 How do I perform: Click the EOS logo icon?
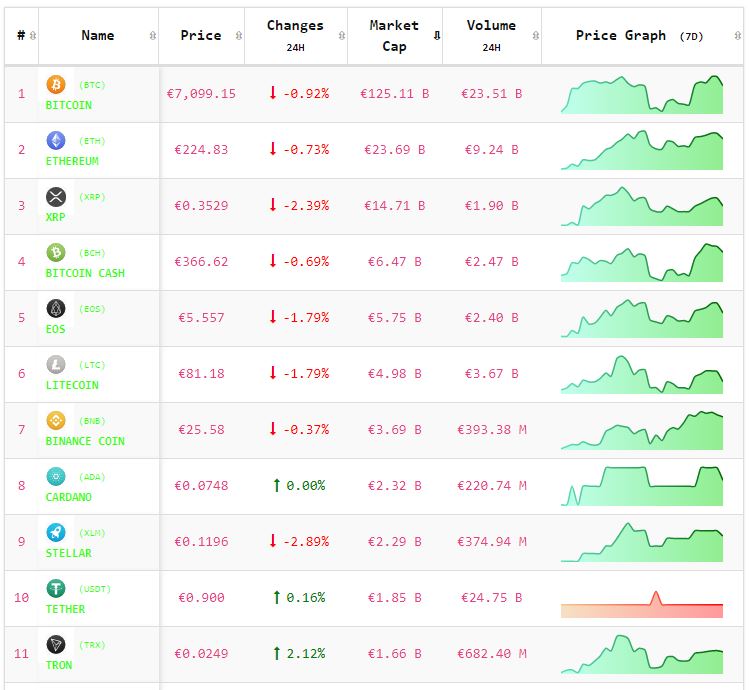[x=56, y=309]
